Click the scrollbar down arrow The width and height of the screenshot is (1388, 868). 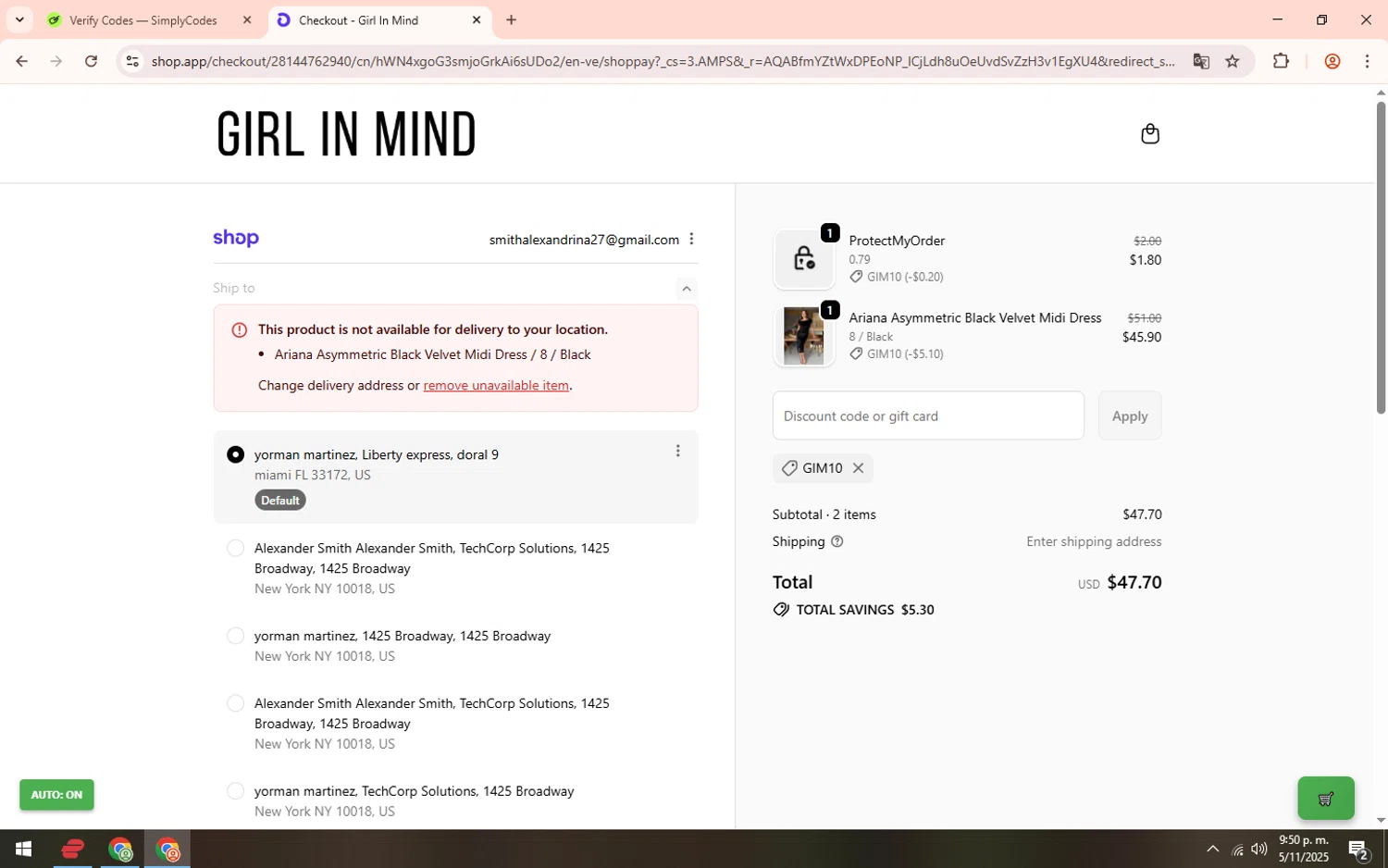[1381, 820]
